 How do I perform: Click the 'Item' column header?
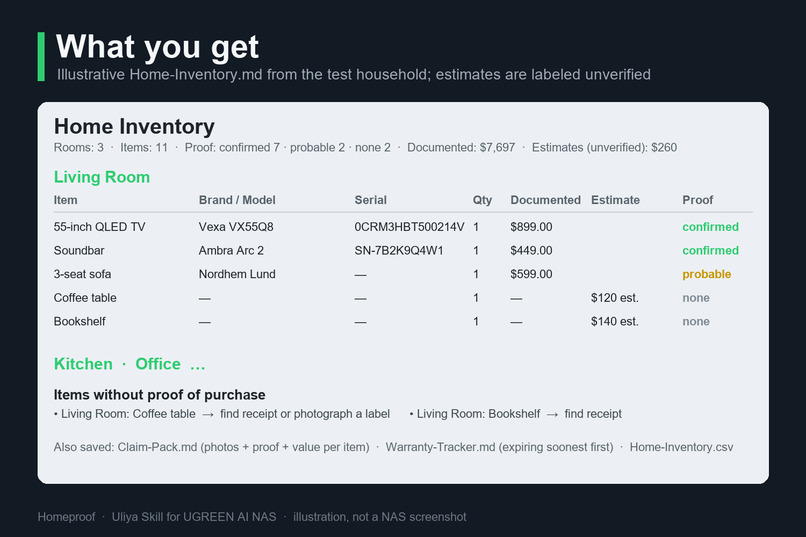(x=65, y=200)
